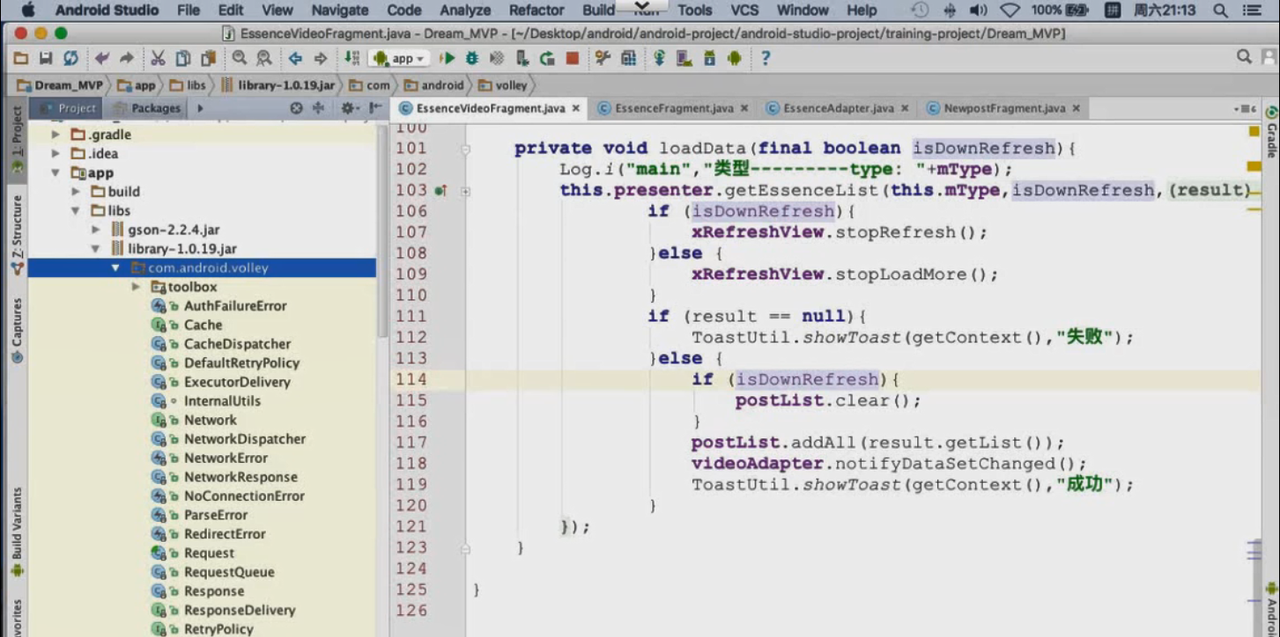Click the Cut scissors icon

[x=158, y=59]
